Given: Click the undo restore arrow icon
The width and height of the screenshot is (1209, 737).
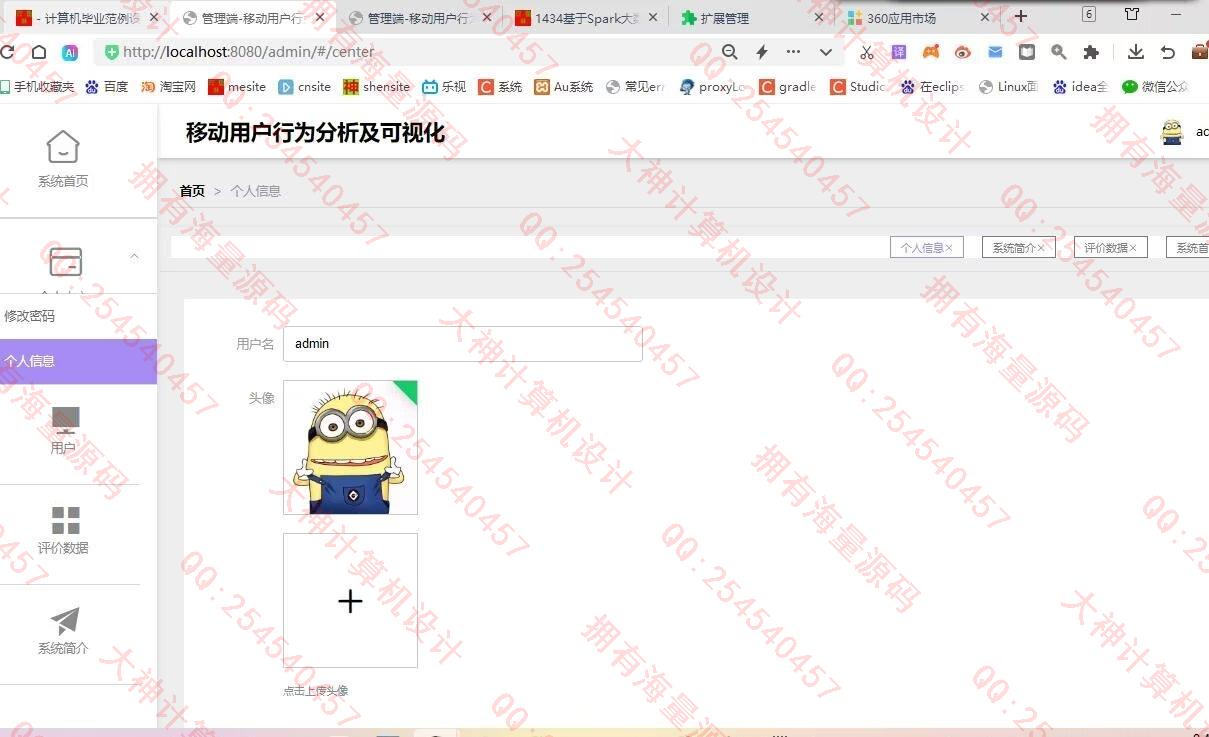Looking at the screenshot, I should pos(1168,52).
